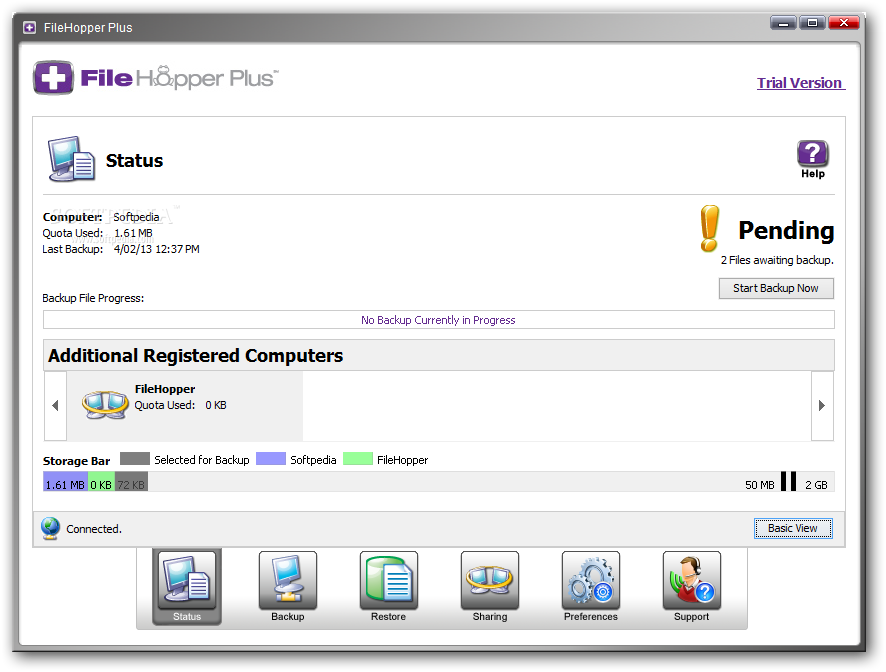Click the 1.61 MB storage bar segment
This screenshot has width=886, height=672.
tap(66, 482)
